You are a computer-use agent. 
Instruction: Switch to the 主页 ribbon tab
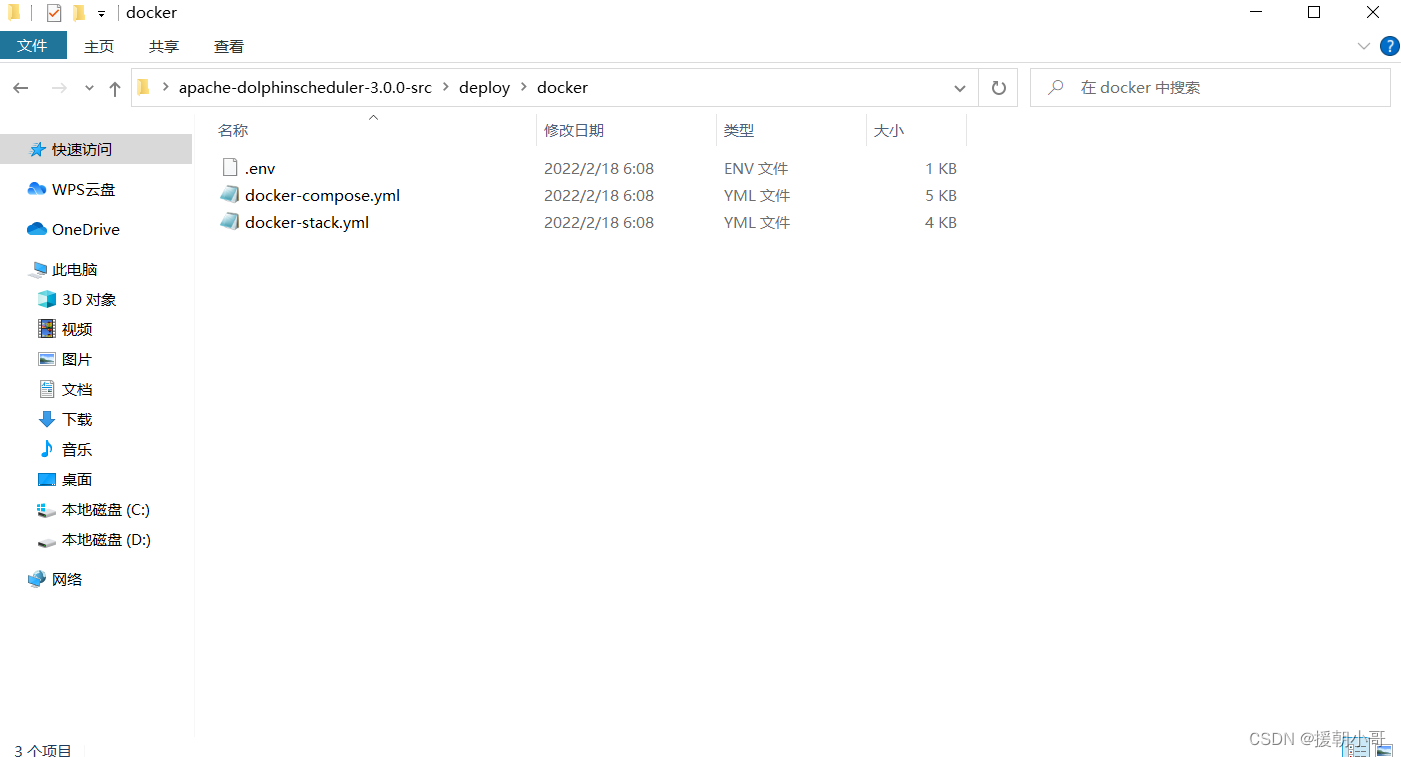tap(99, 46)
